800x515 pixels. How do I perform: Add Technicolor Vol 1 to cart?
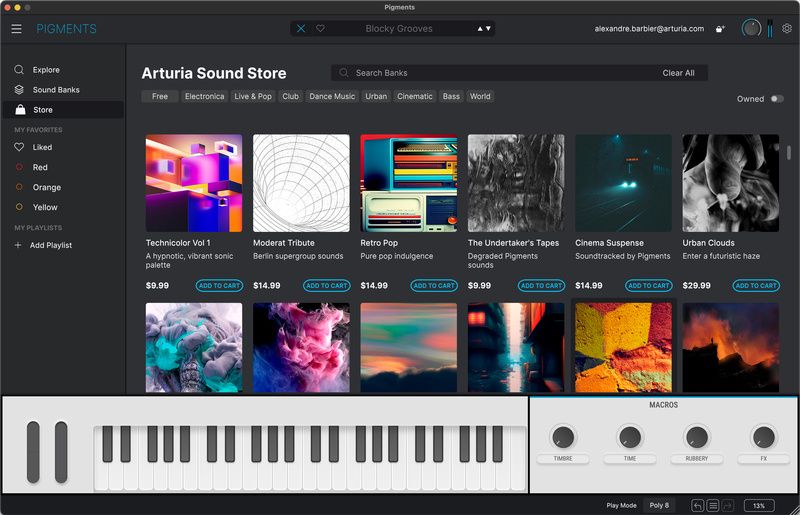pos(219,286)
